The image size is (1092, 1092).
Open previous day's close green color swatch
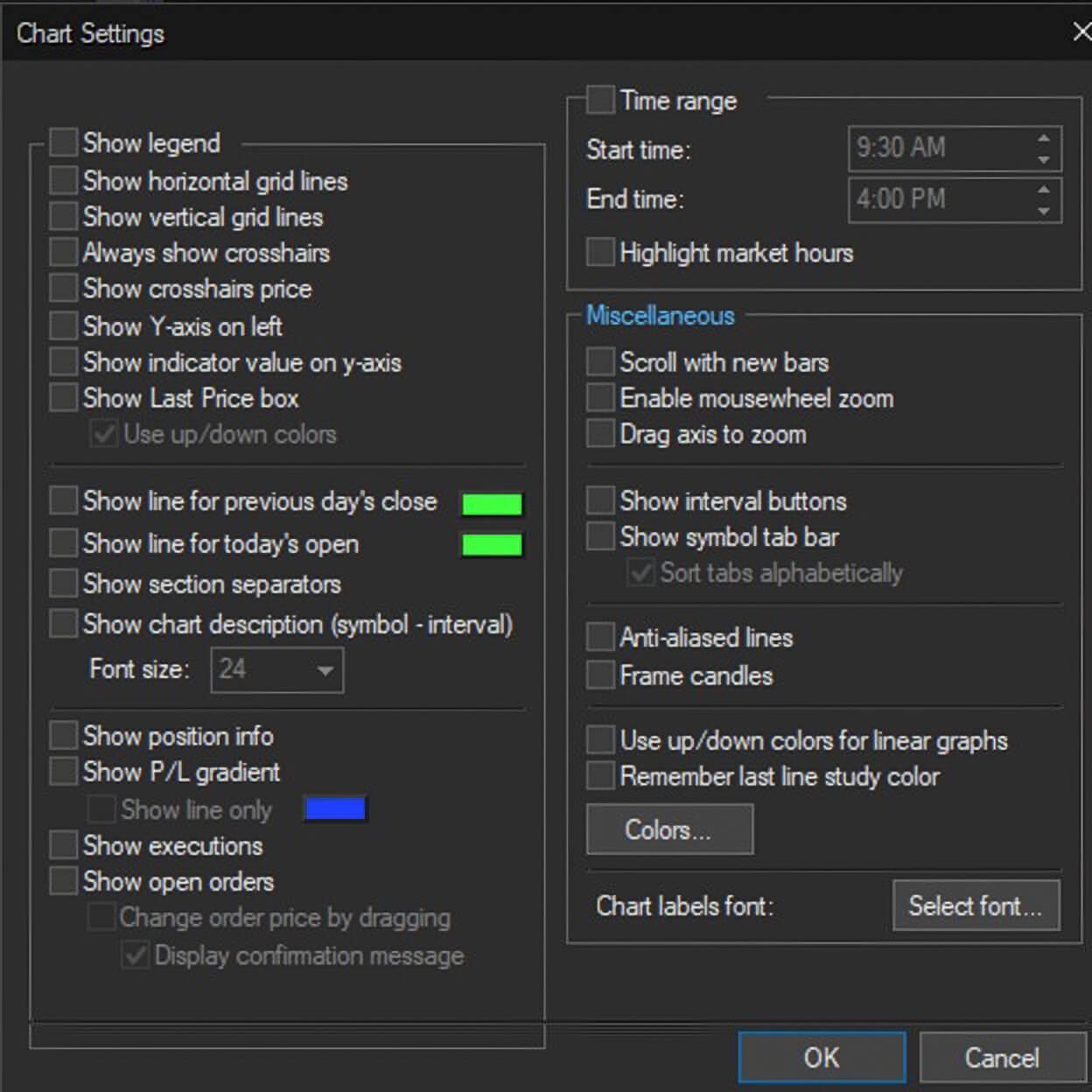pyautogui.click(x=492, y=504)
